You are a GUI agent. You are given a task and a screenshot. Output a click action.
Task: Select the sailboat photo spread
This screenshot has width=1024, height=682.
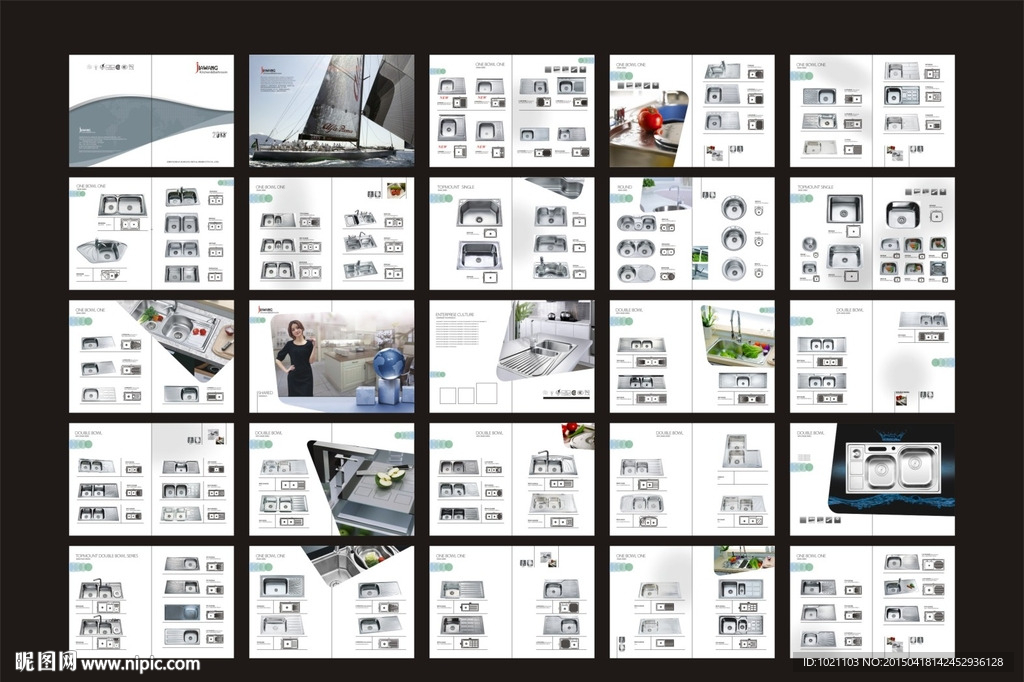pos(332,110)
